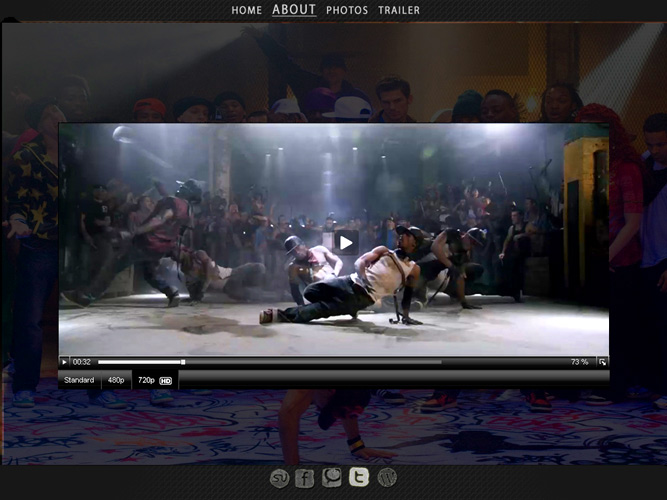Enter fullscreen with the corner expand icon
Viewport: 667px width, 500px height.
[602, 362]
